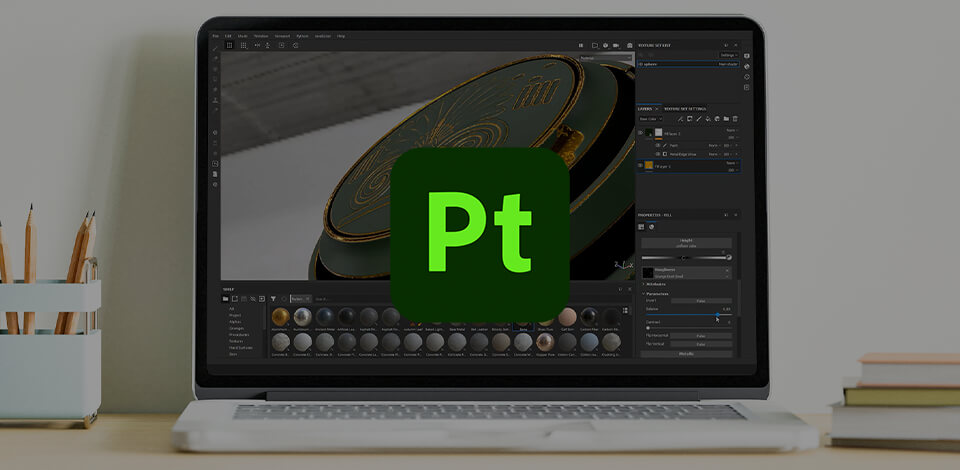Open the Viewport menu
This screenshot has height=470, width=960.
[282, 36]
